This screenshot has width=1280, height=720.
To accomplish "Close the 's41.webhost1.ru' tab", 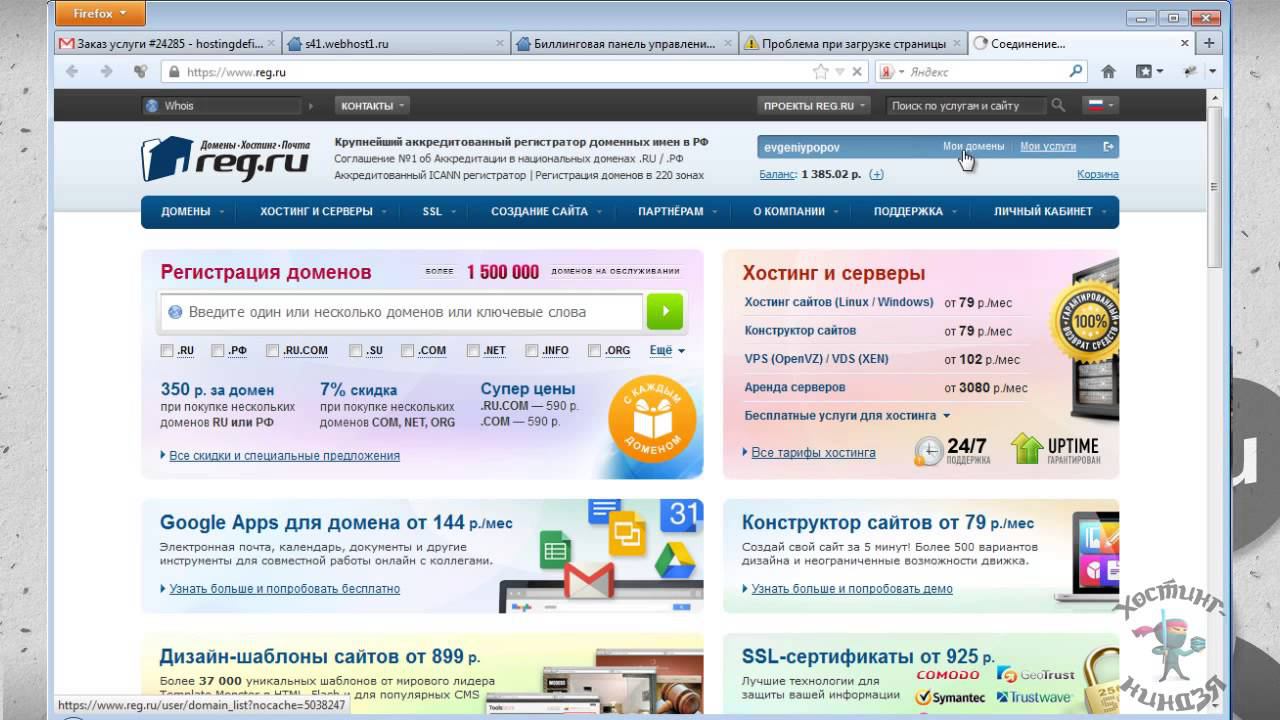I will pyautogui.click(x=500, y=44).
